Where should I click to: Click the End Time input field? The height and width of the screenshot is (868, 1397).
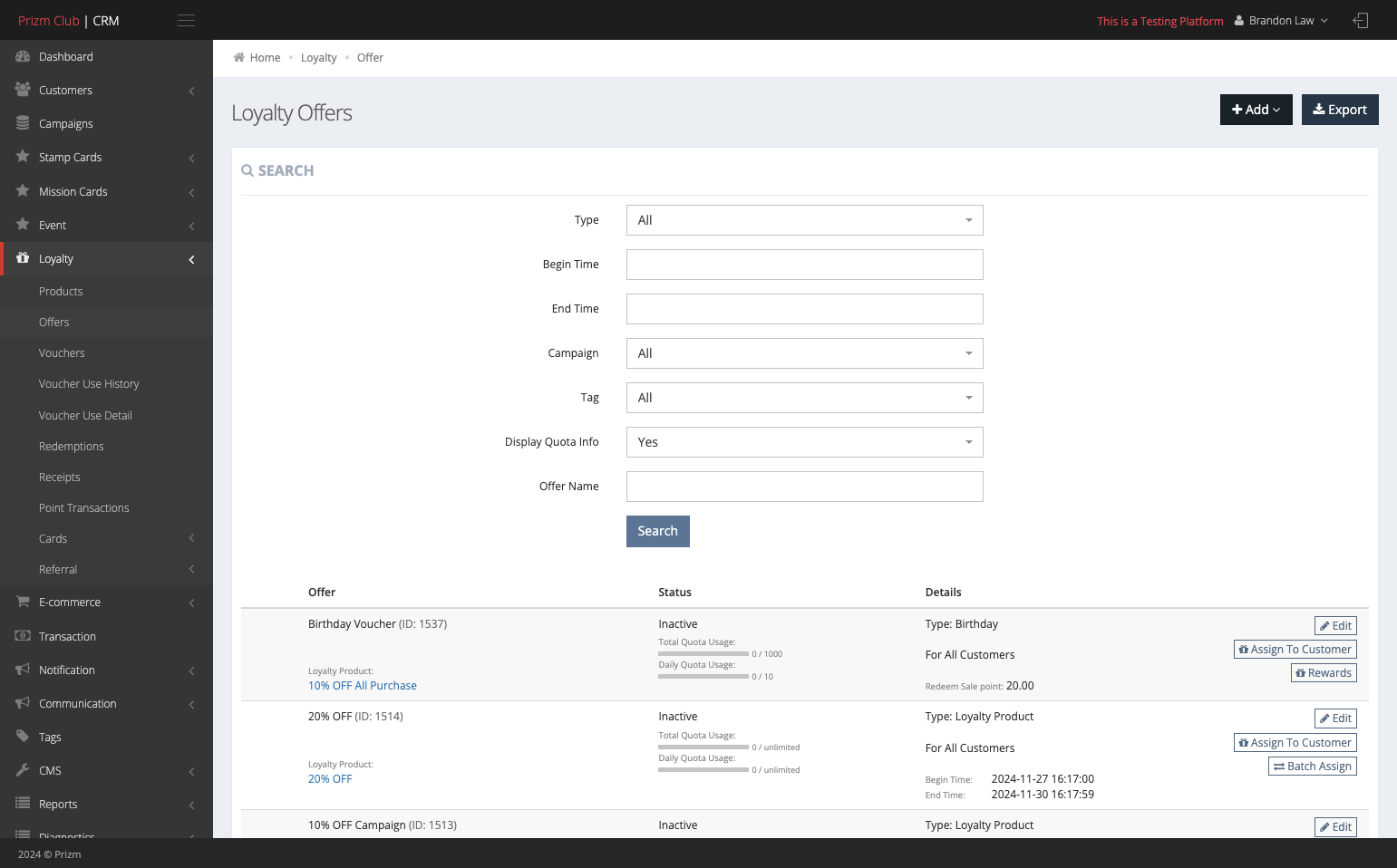coord(805,309)
